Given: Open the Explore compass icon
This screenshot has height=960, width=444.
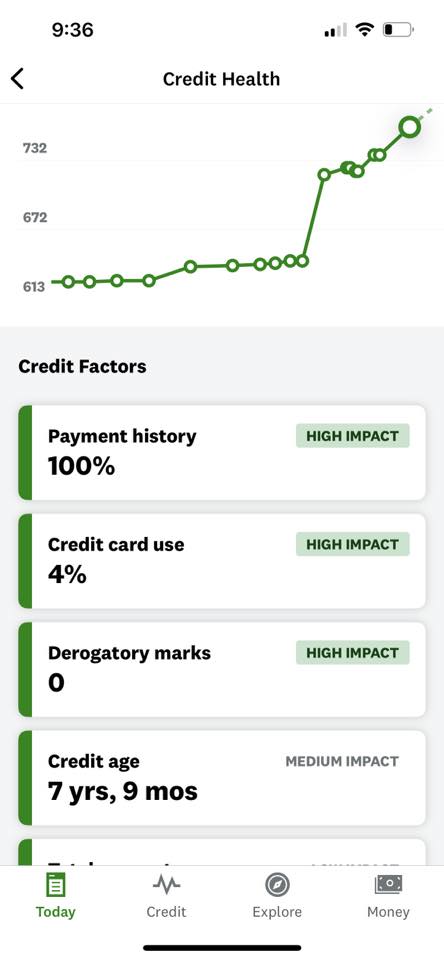Looking at the screenshot, I should pos(277,885).
